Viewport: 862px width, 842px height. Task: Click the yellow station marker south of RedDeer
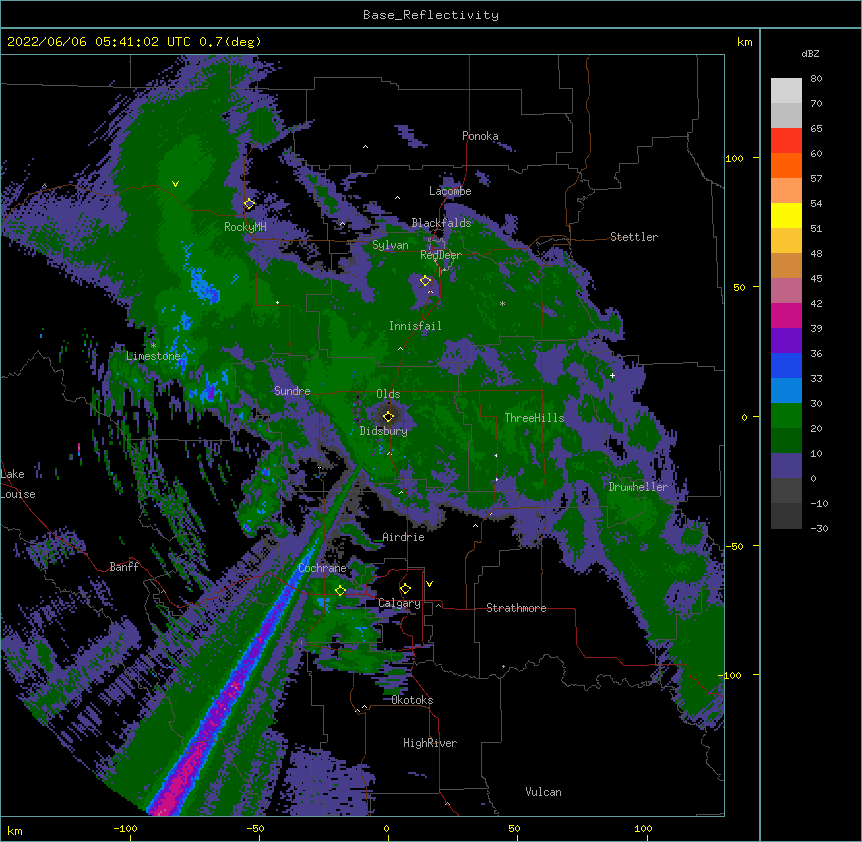pos(425,281)
